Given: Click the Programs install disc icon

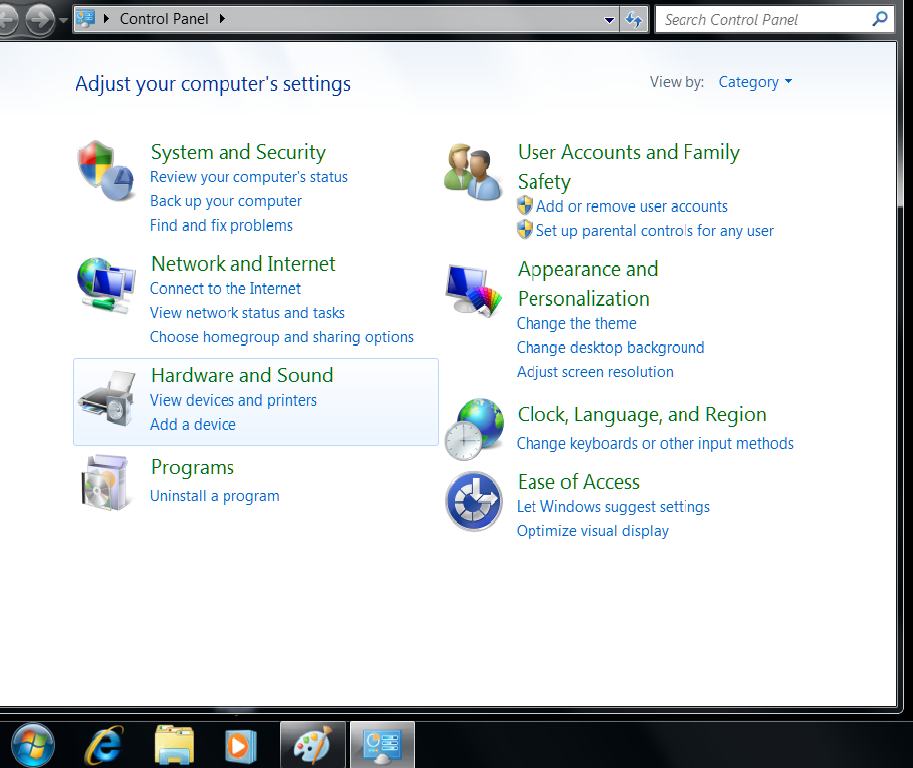Looking at the screenshot, I should [105, 482].
